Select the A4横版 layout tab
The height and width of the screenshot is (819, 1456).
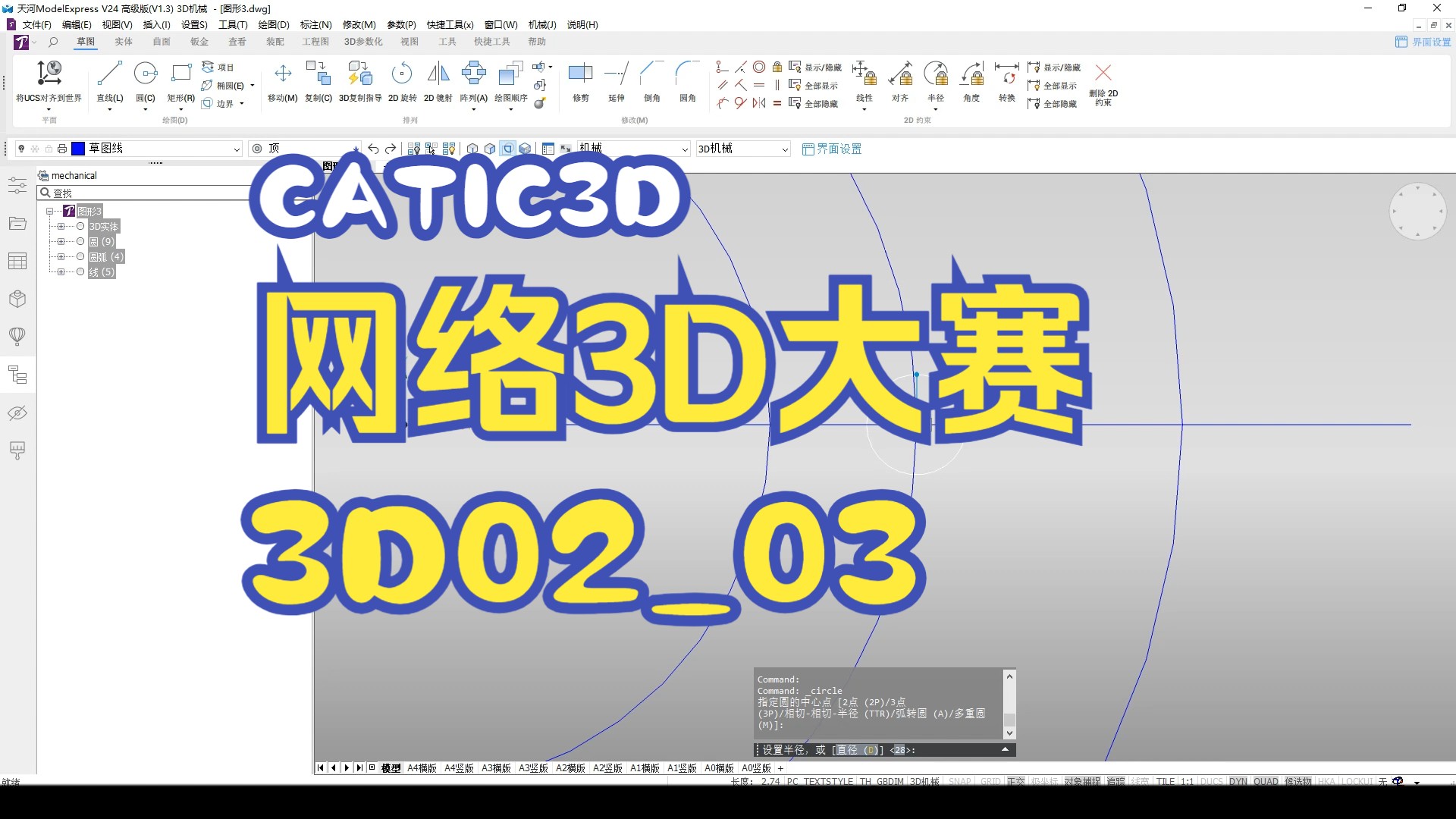pos(422,768)
